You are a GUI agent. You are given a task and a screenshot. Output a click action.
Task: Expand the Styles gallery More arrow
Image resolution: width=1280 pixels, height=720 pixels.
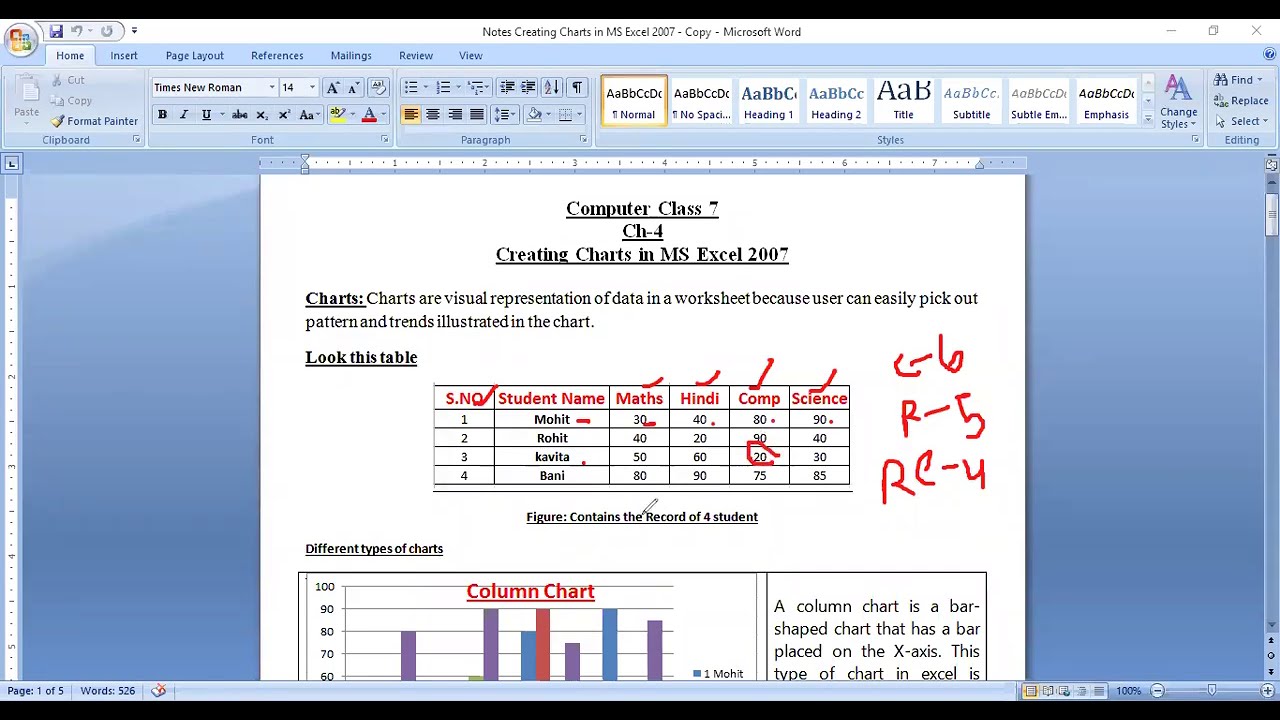(1148, 120)
